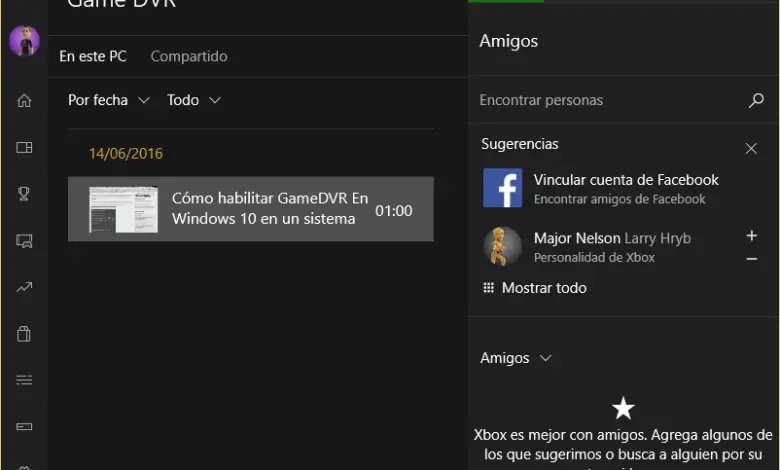The image size is (780, 470).
Task: Open the Cómo habilitar GameDVR clip
Action: [x=251, y=209]
